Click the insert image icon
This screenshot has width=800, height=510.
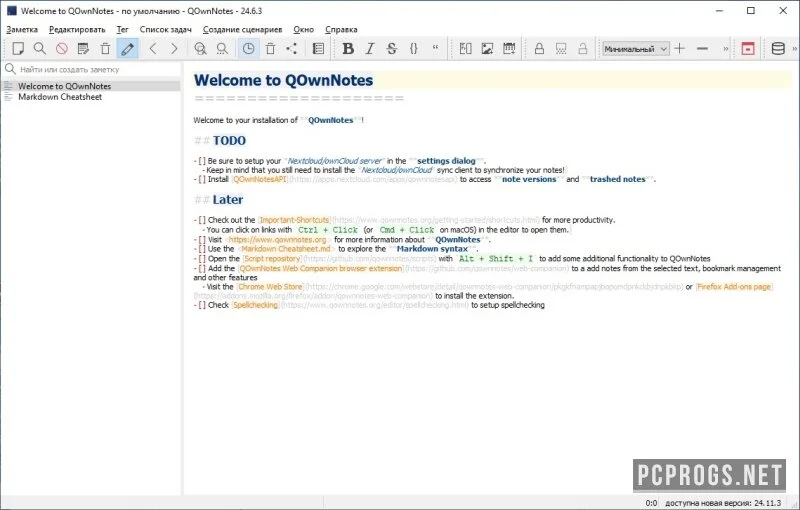pos(487,48)
